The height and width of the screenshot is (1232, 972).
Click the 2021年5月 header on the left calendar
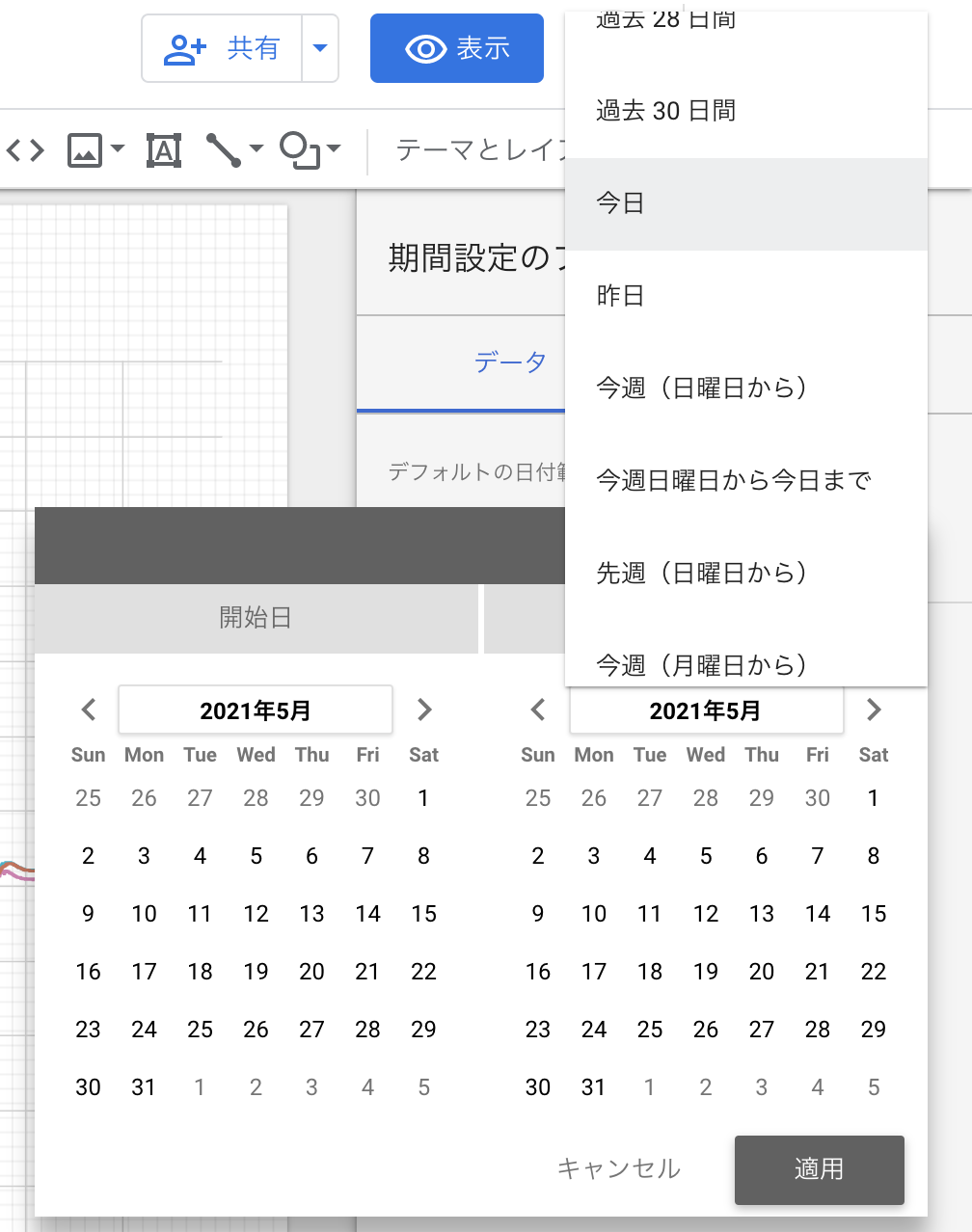click(x=255, y=710)
